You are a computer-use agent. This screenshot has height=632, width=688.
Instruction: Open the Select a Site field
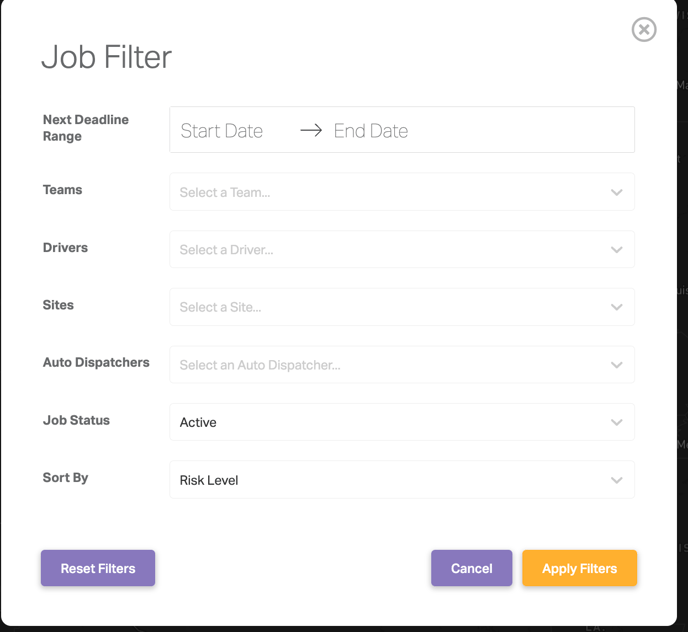point(402,307)
